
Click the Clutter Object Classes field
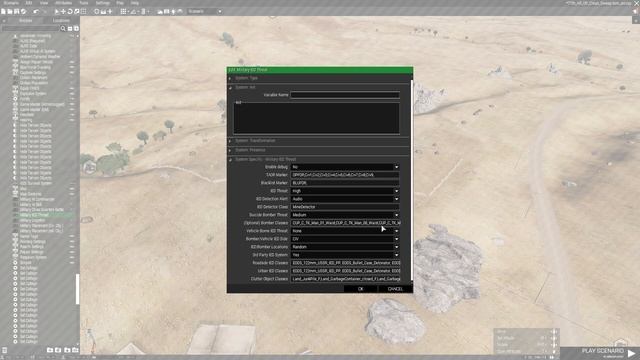click(345, 279)
